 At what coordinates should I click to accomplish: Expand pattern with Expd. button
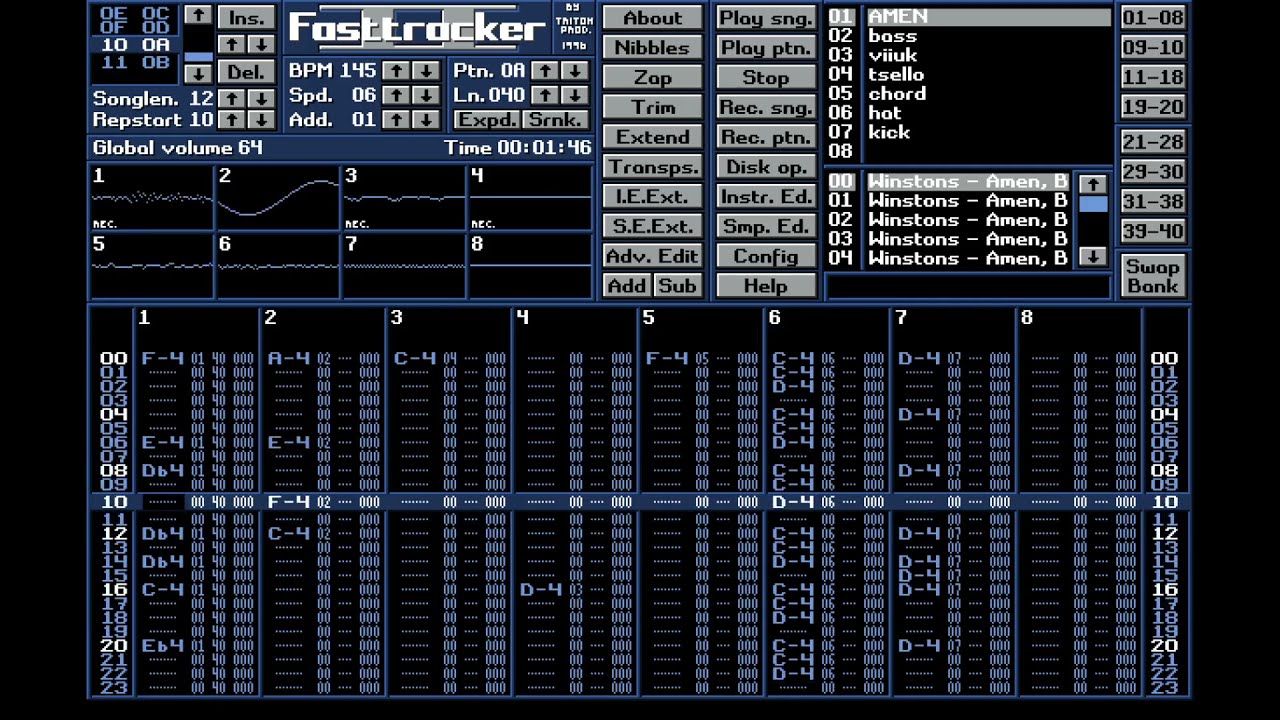coord(487,119)
